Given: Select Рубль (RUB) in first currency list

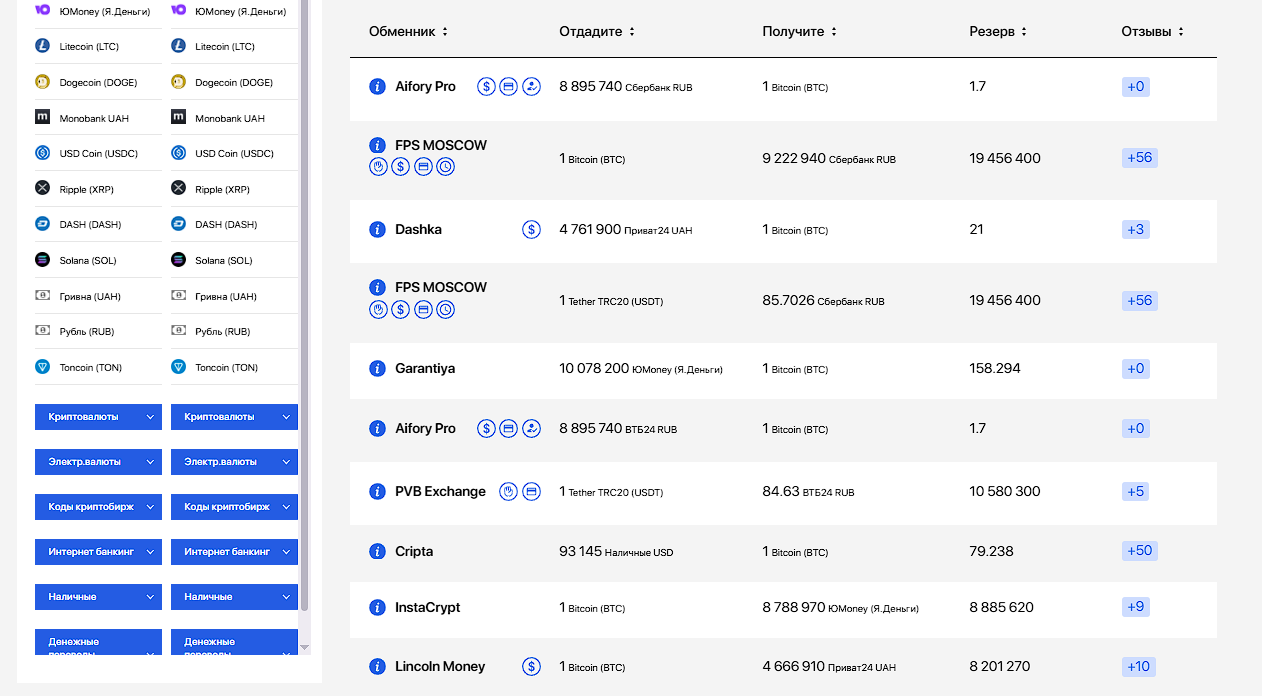Looking at the screenshot, I should click(85, 331).
